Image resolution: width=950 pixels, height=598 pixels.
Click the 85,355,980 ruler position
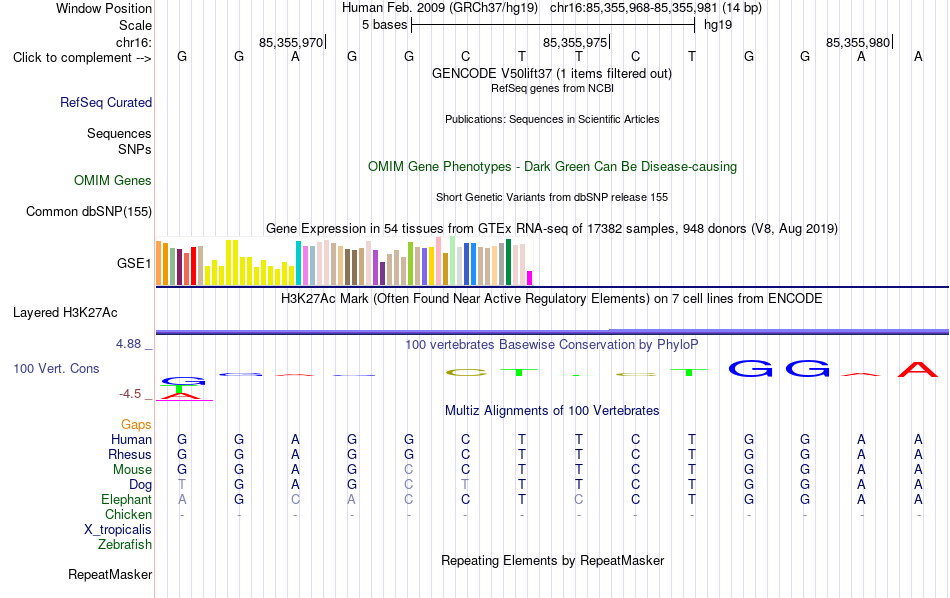pyautogui.click(x=858, y=42)
